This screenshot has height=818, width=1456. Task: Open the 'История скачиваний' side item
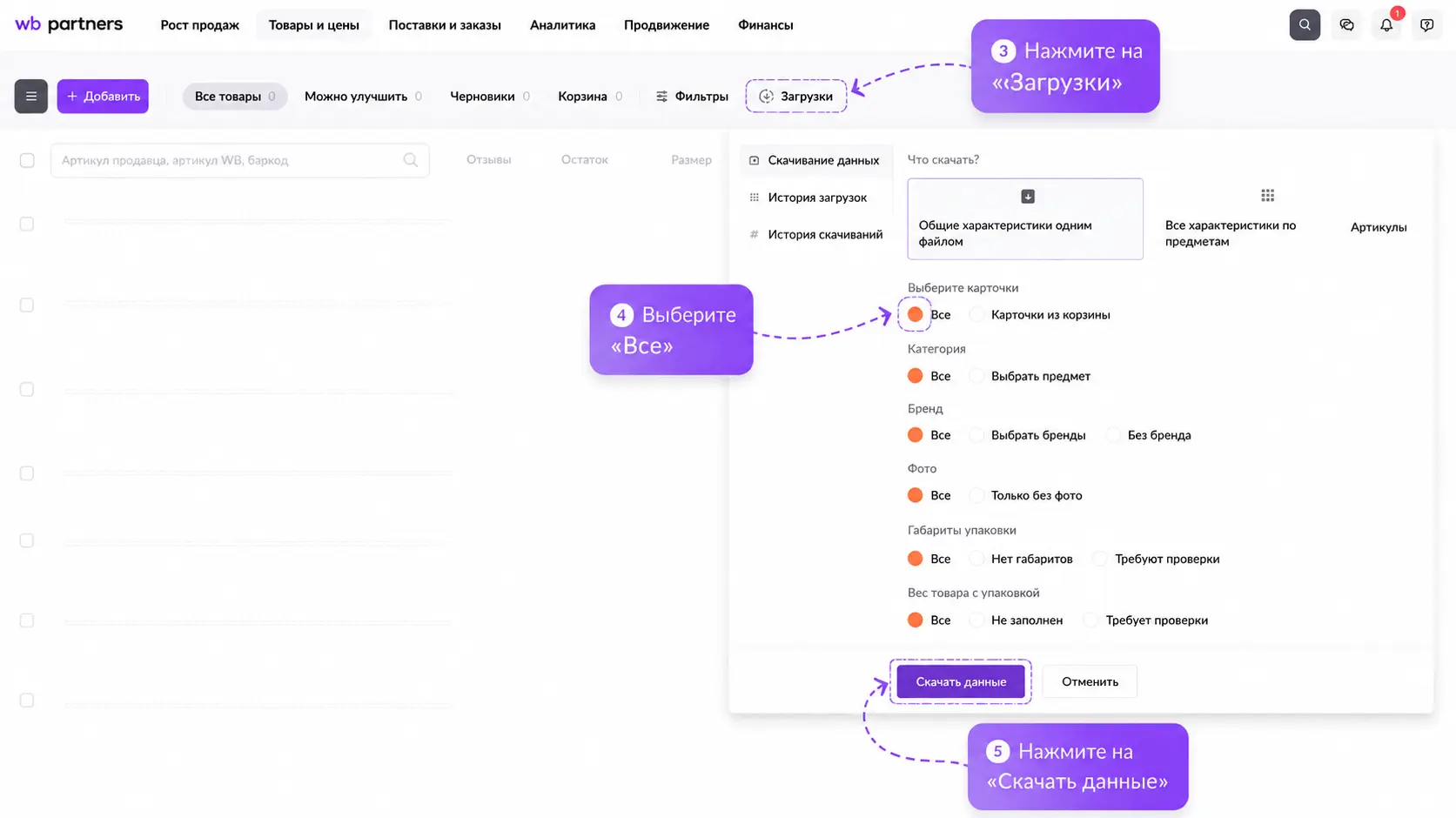tap(816, 234)
